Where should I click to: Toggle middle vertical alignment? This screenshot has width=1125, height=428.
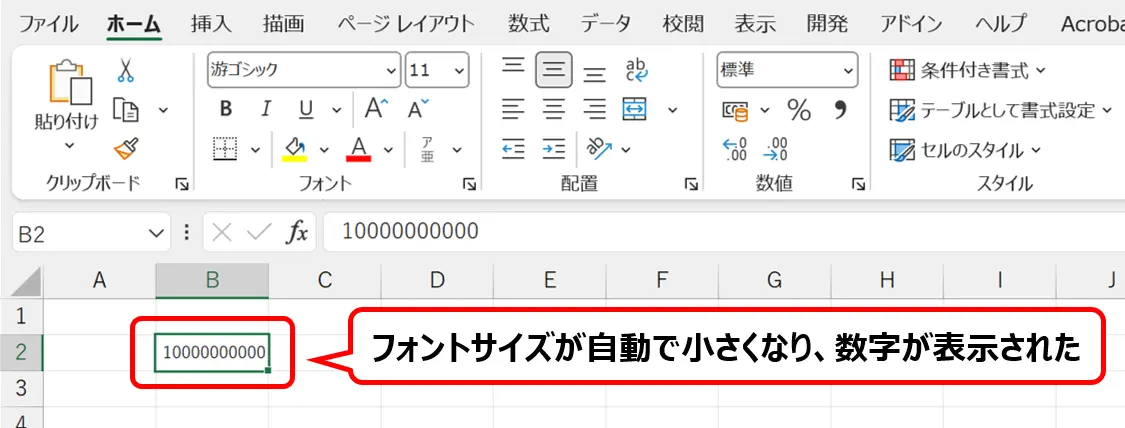pos(553,70)
